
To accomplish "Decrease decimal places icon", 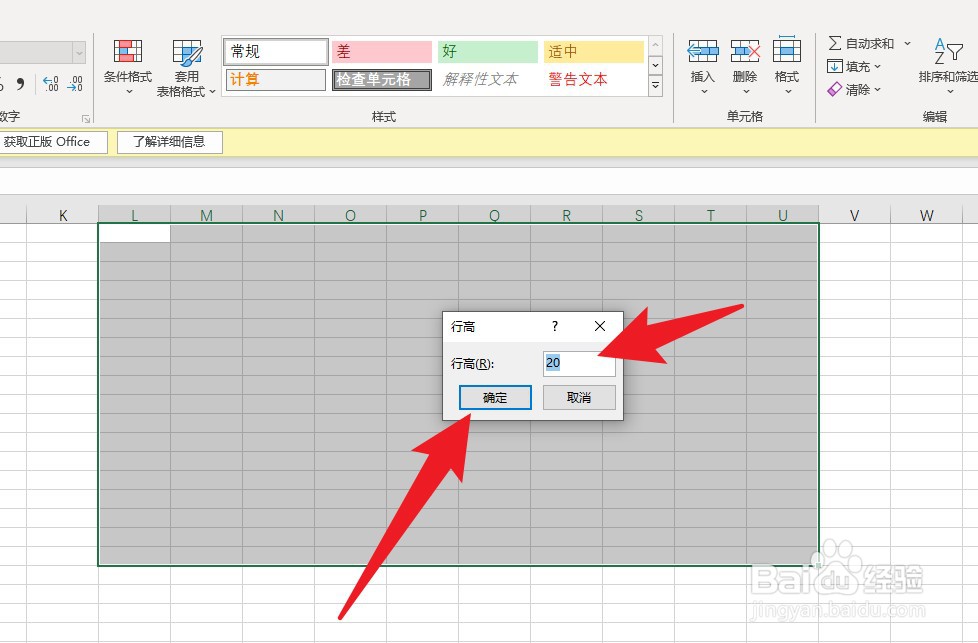I will pyautogui.click(x=75, y=83).
